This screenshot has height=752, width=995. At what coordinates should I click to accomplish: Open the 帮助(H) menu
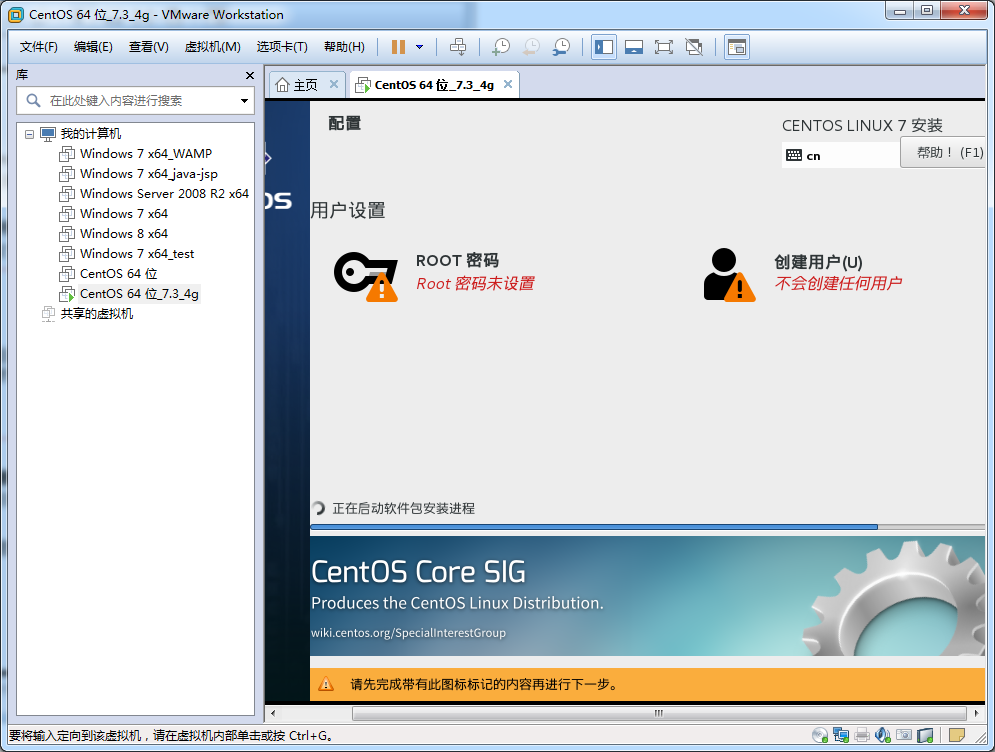click(x=345, y=47)
